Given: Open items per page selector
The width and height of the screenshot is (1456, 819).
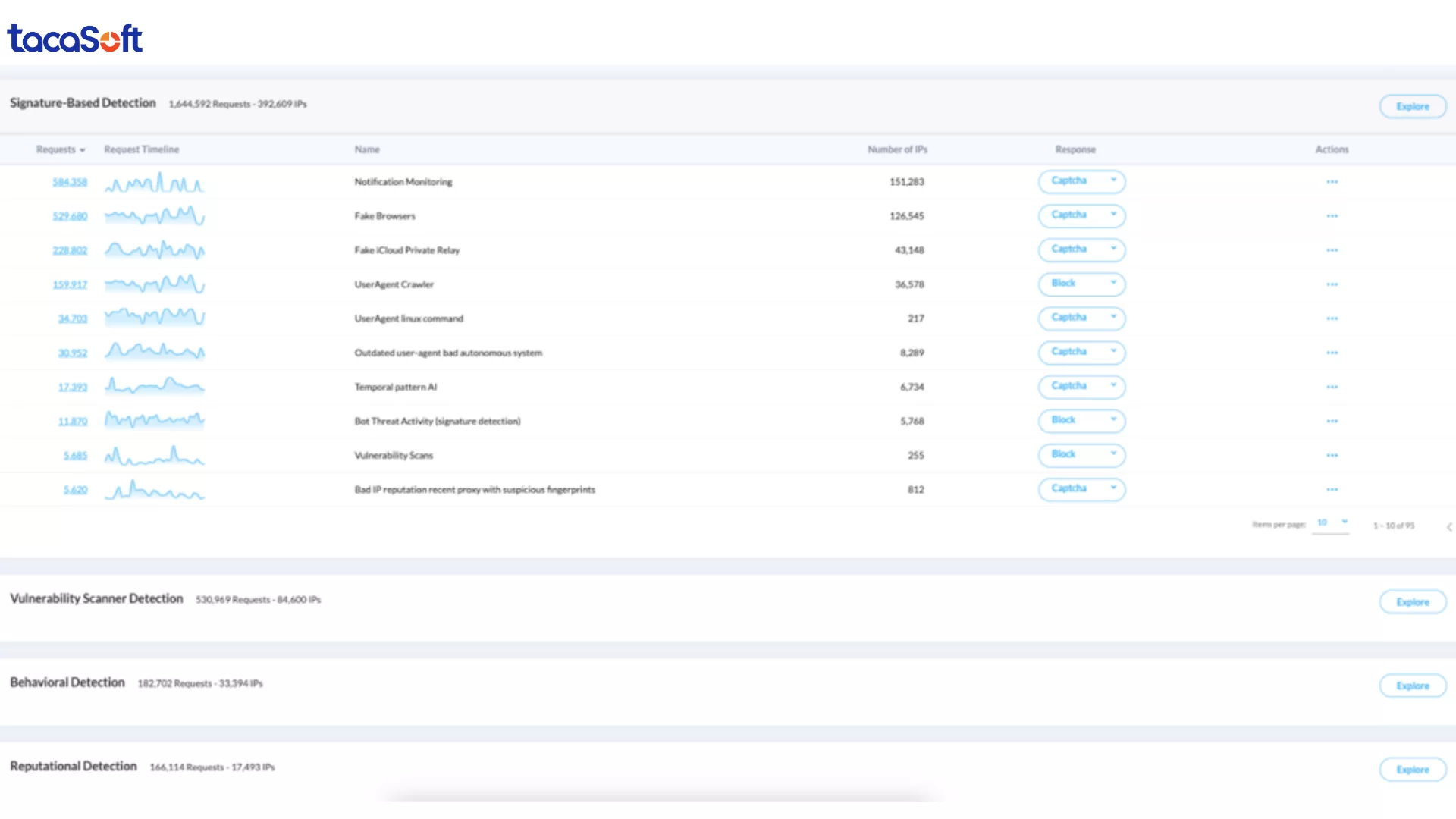Looking at the screenshot, I should pos(1332,523).
